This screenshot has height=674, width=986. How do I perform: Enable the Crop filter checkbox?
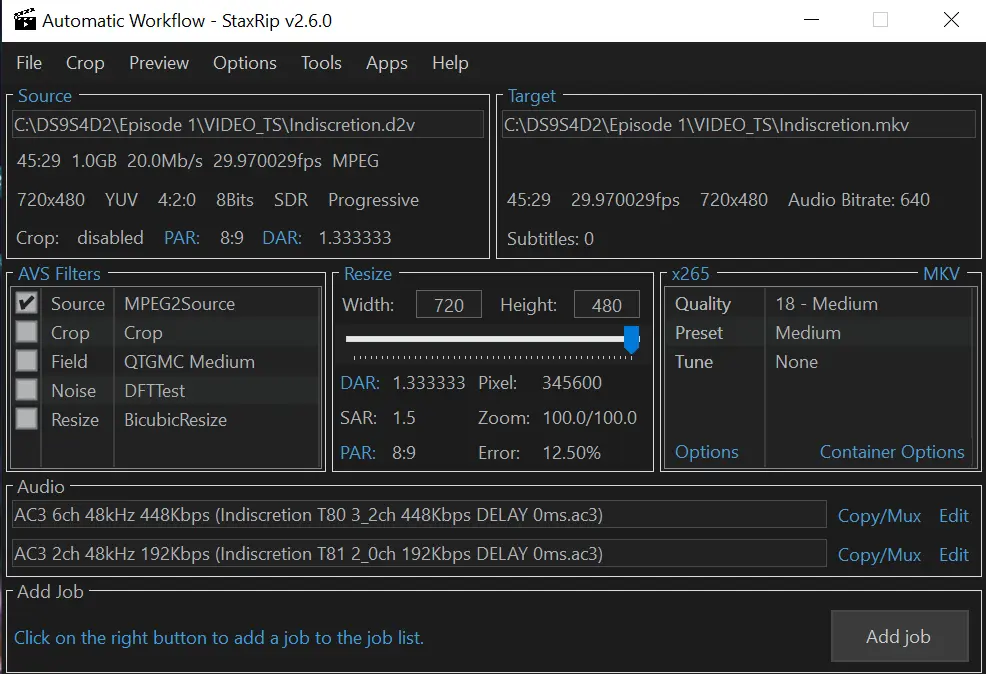coord(26,332)
